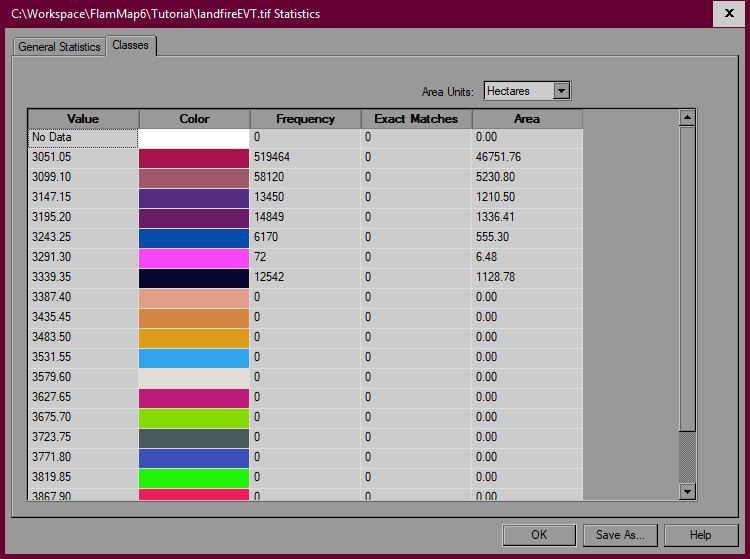The height and width of the screenshot is (559, 750).
Task: Select the 3483.50 value cell
Action: 83,339
